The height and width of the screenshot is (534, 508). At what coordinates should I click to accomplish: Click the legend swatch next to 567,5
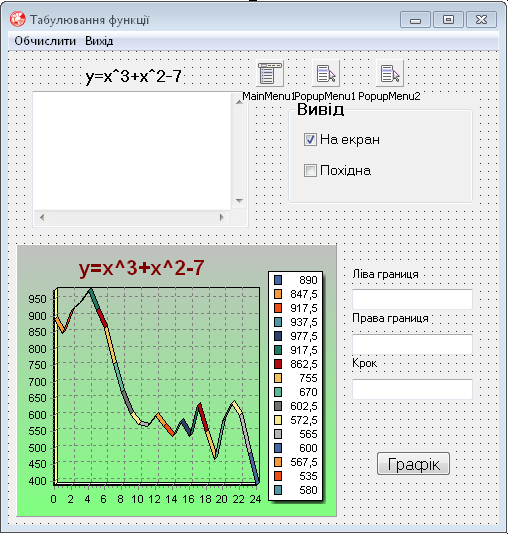pos(278,462)
